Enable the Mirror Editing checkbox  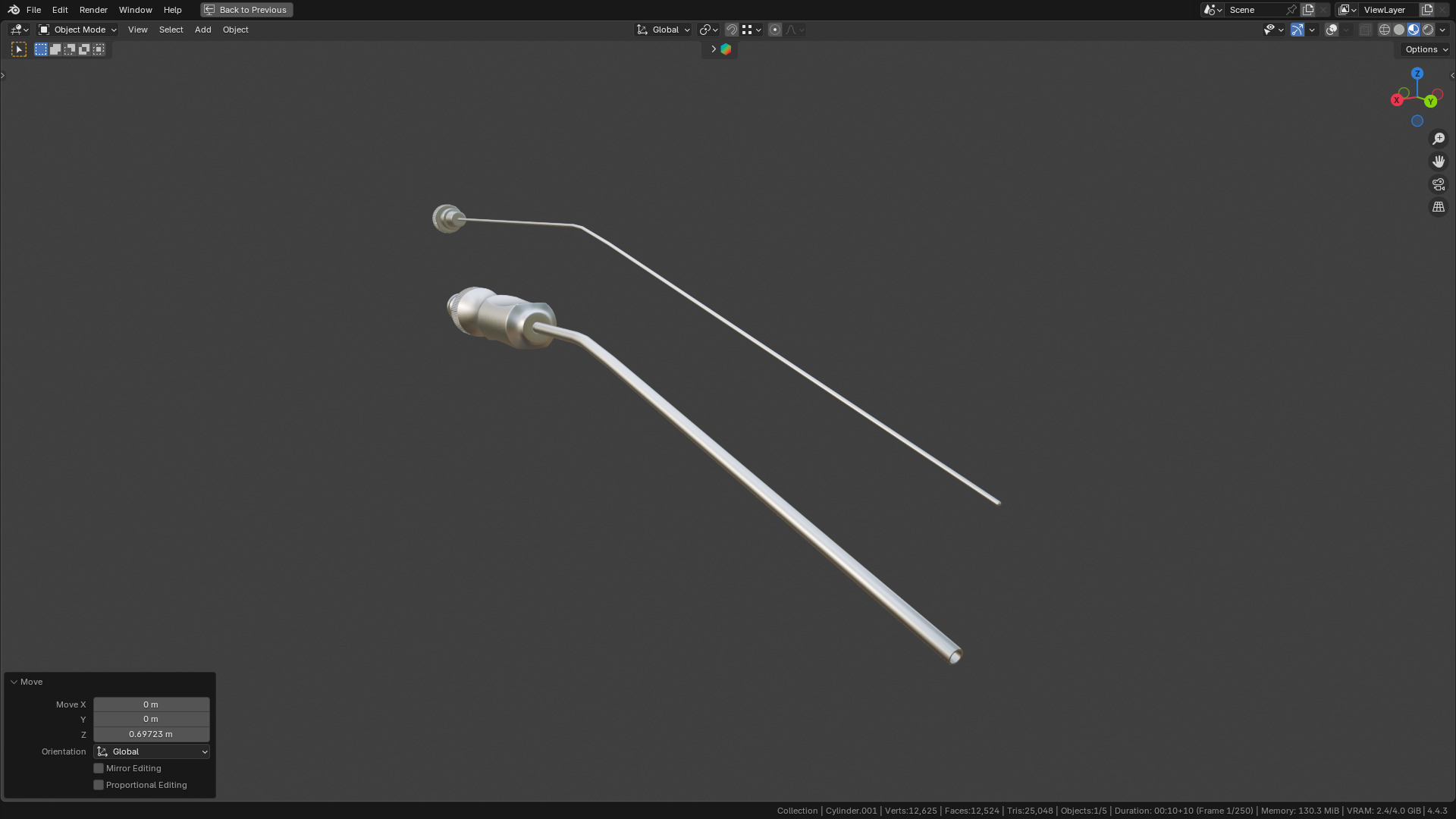click(x=99, y=768)
